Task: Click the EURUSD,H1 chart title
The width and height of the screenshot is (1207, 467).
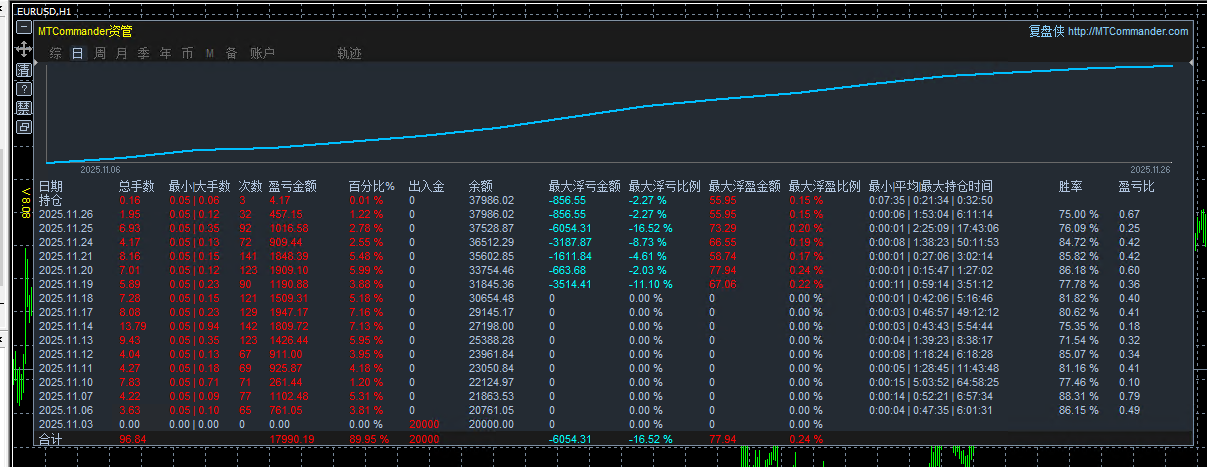Action: [x=43, y=11]
